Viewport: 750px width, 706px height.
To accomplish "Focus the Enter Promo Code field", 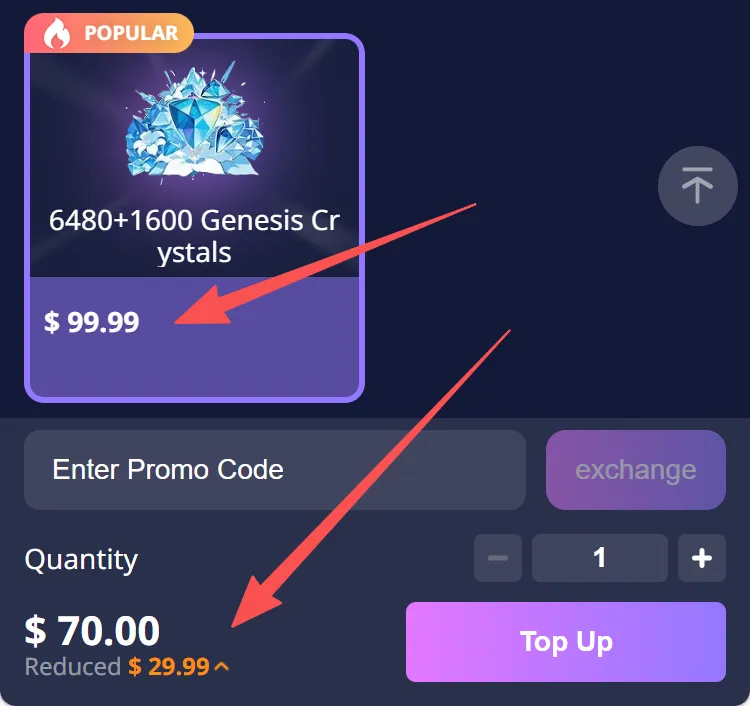I will (275, 470).
